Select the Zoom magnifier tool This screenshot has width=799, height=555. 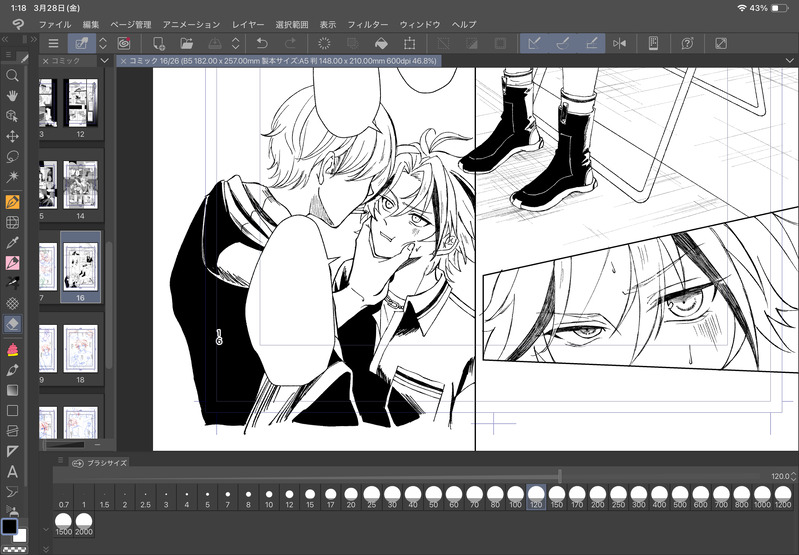click(x=12, y=76)
